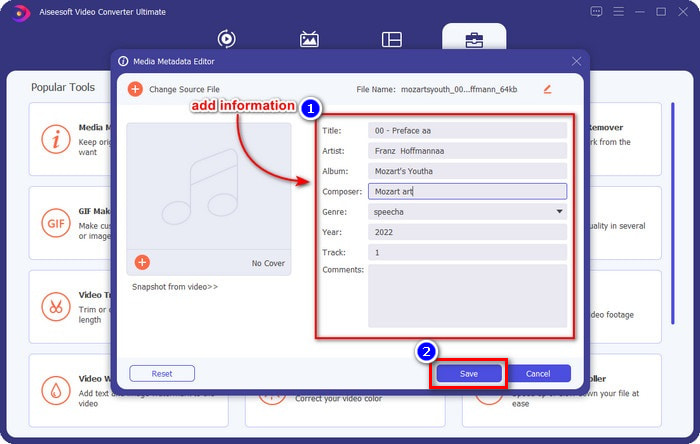
Task: Click the Save button
Action: click(469, 373)
